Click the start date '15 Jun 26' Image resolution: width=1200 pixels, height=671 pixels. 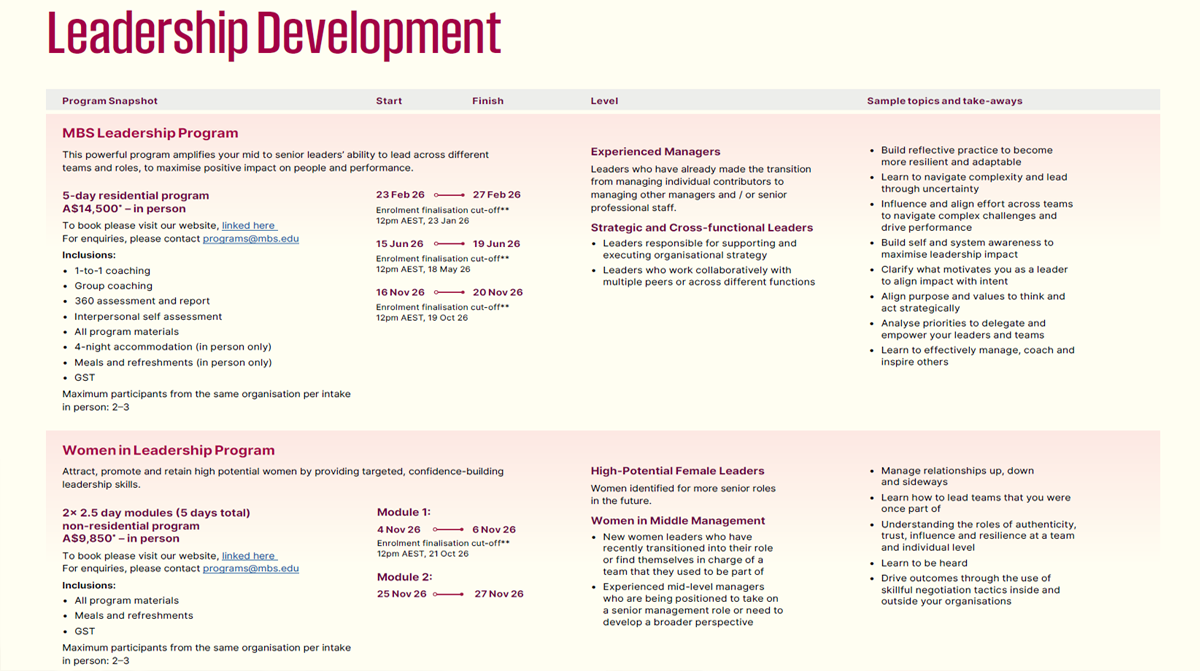pos(400,244)
